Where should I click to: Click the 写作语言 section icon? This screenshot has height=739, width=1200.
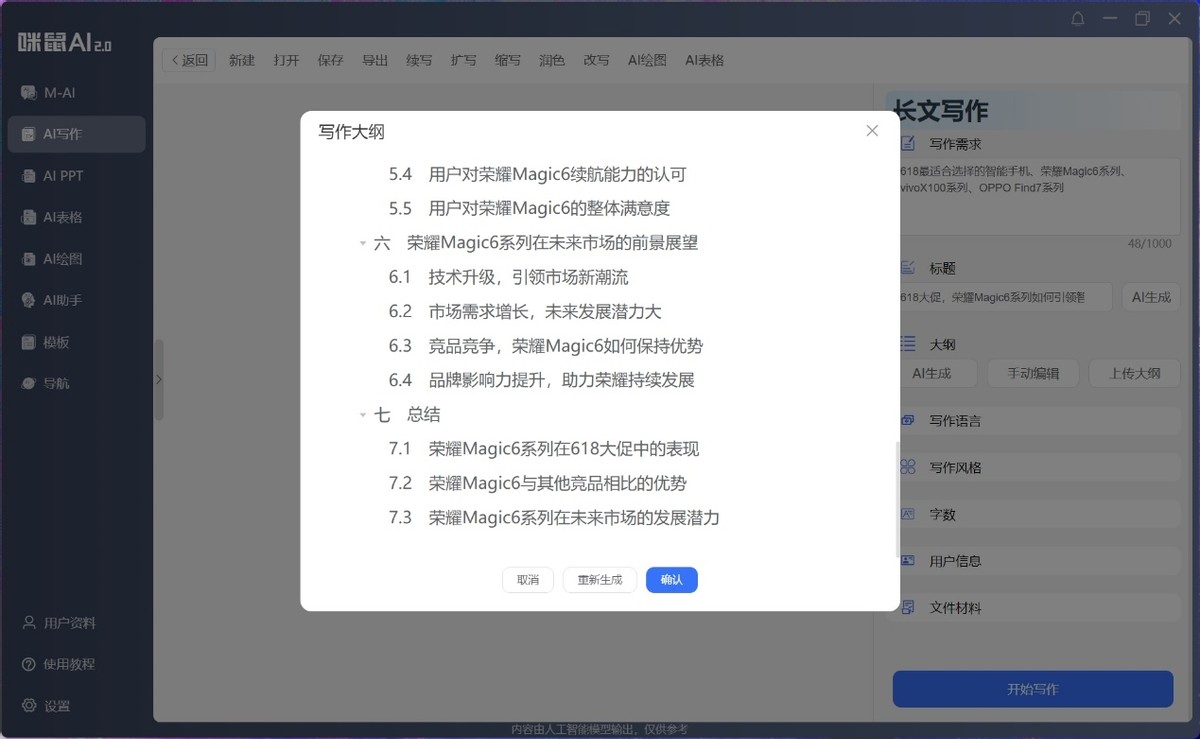(x=907, y=421)
